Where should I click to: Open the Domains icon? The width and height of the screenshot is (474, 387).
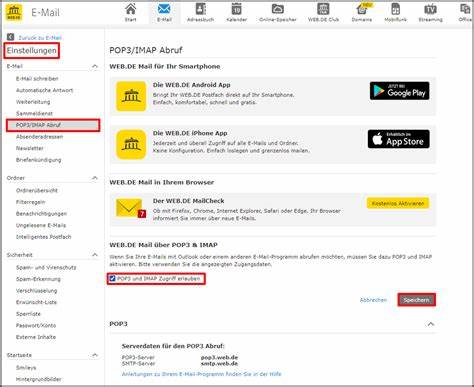[362, 9]
